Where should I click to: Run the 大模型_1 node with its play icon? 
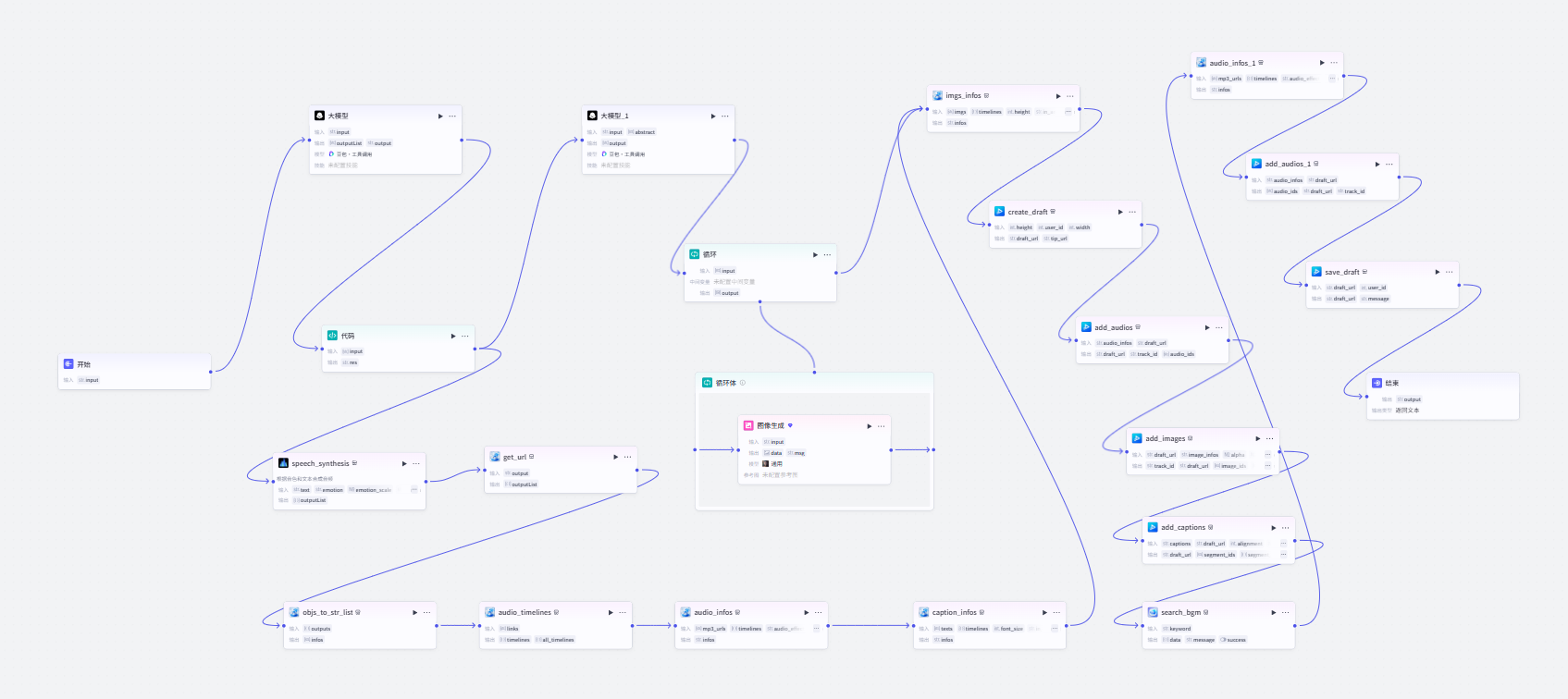click(713, 116)
